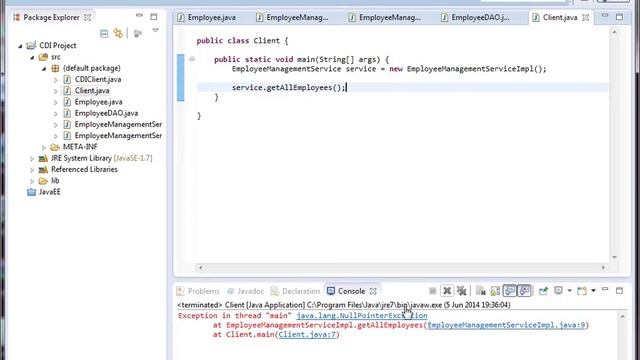Screen dimensions: 640x360
Task: Open Display Selected Console dropdown arrow
Action: pyautogui.click(x=569, y=291)
